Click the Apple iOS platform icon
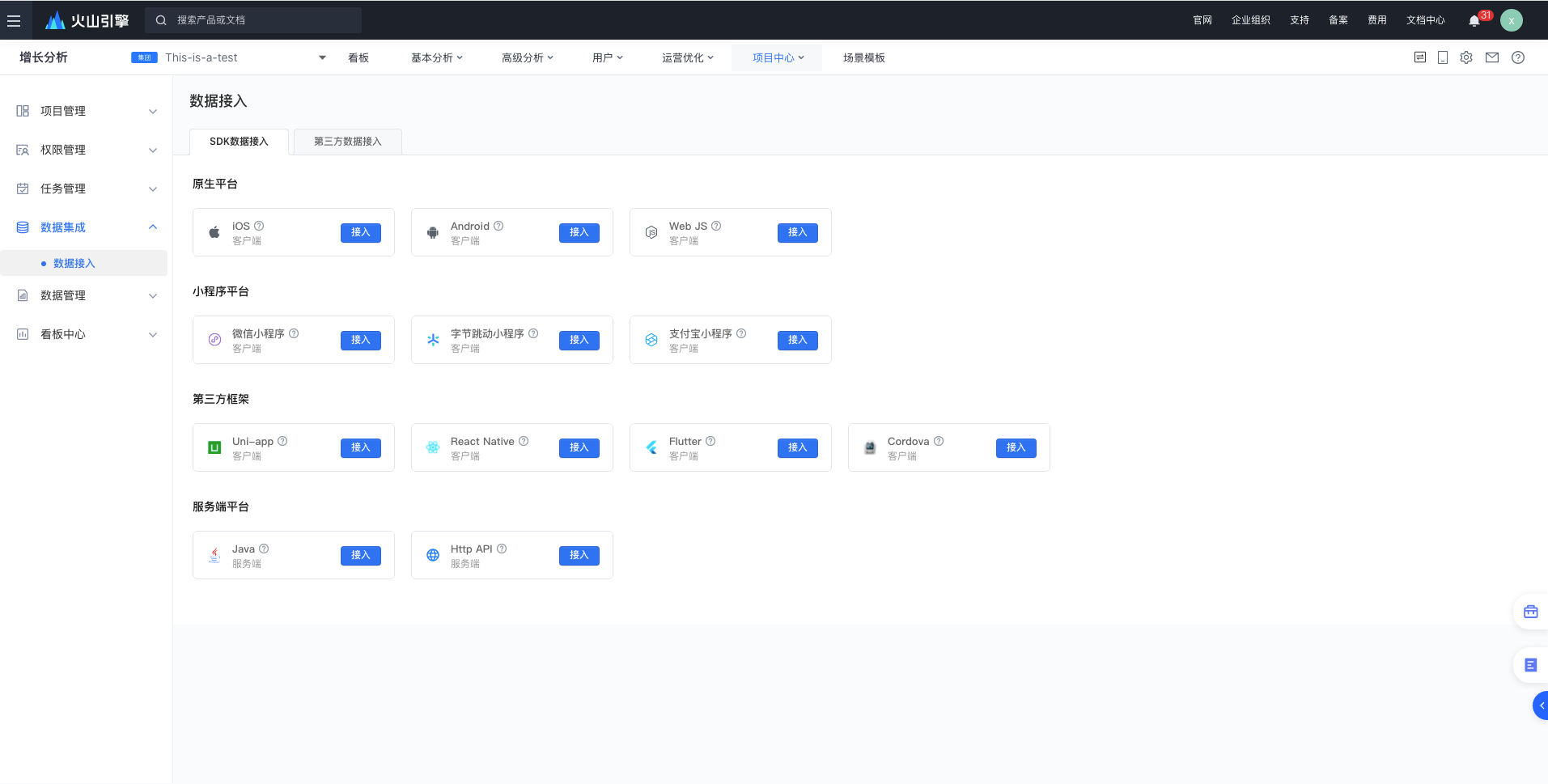 coord(214,232)
